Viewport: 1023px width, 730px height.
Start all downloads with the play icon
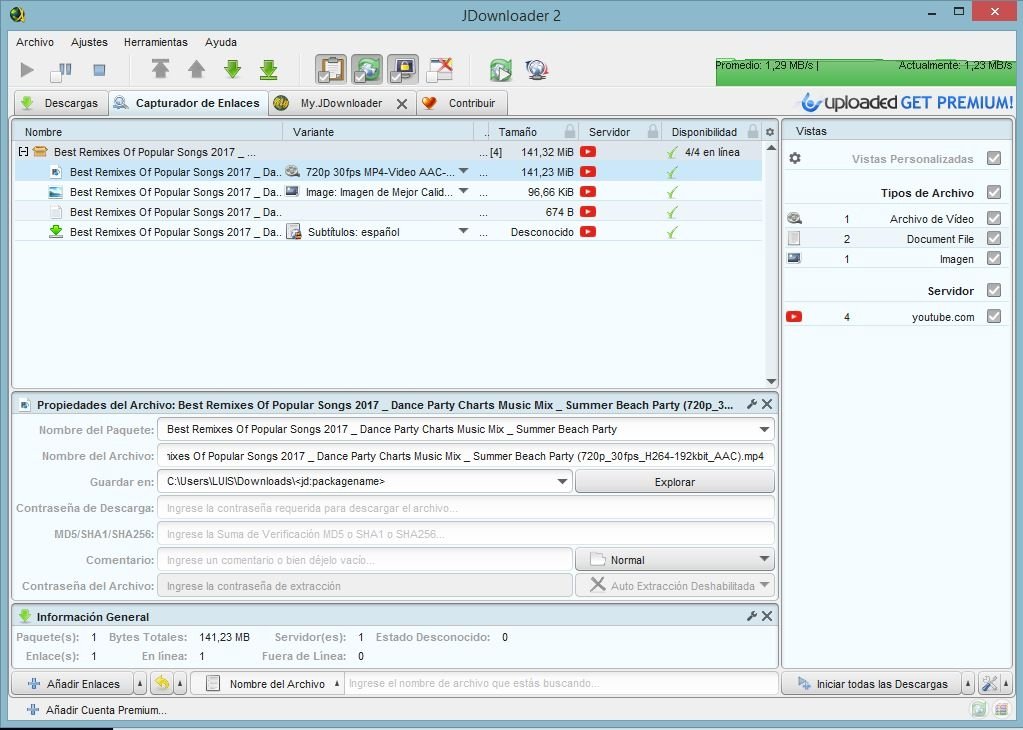point(27,70)
